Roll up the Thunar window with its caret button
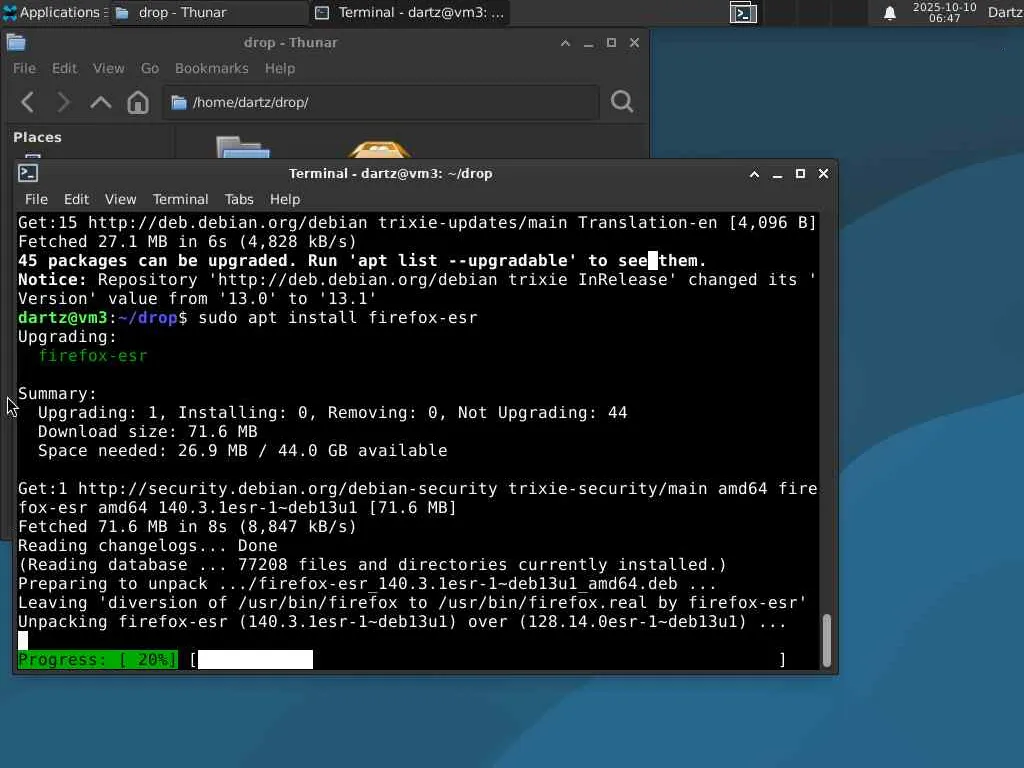This screenshot has height=768, width=1024. [566, 43]
